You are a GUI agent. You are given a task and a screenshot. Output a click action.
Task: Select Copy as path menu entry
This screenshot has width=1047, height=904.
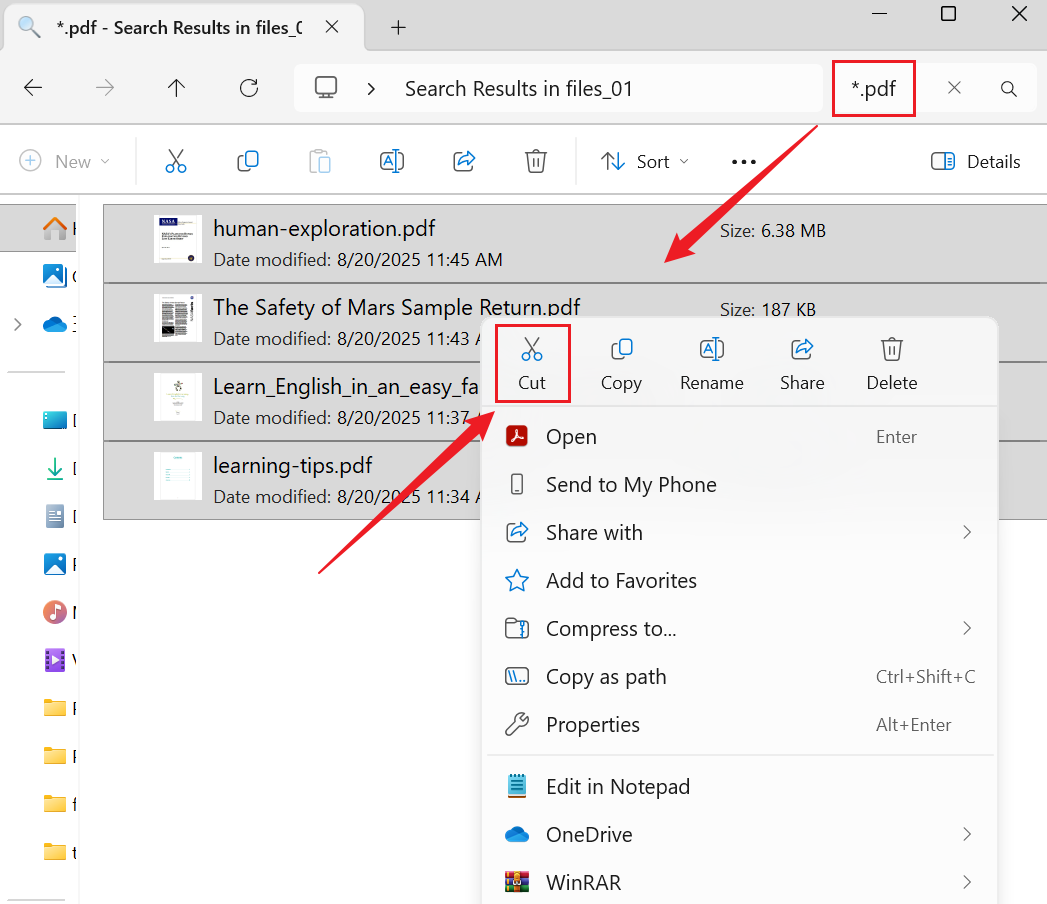click(606, 677)
